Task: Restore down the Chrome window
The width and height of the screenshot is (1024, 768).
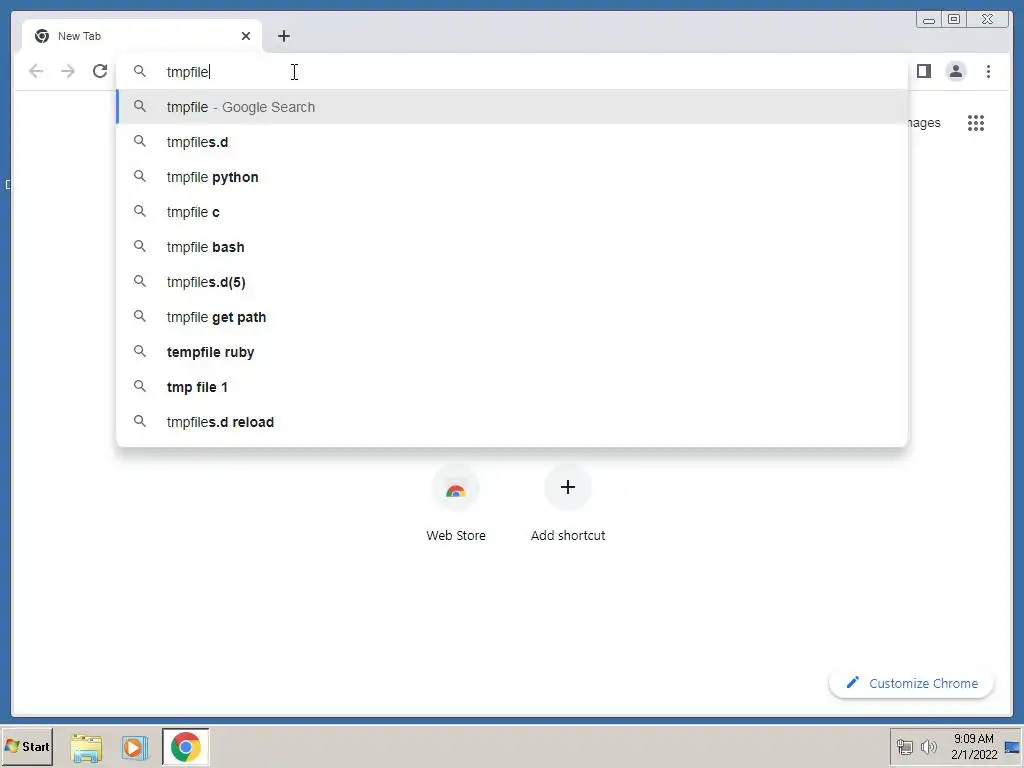Action: click(x=954, y=20)
